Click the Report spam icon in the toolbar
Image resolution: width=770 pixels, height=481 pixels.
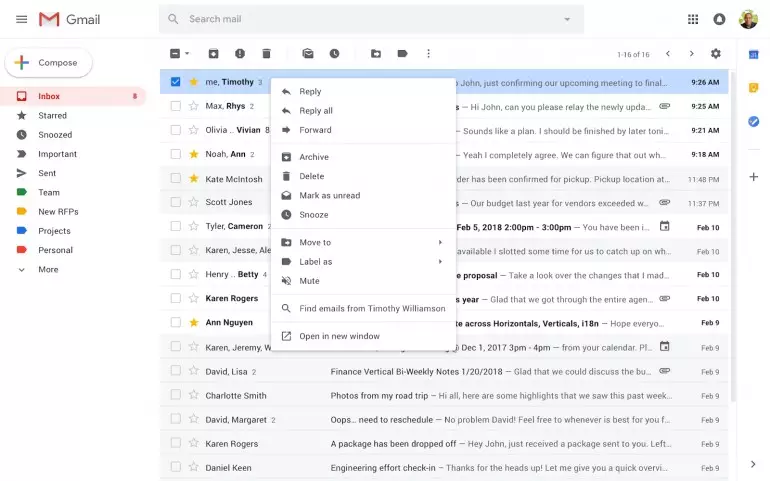pos(240,54)
